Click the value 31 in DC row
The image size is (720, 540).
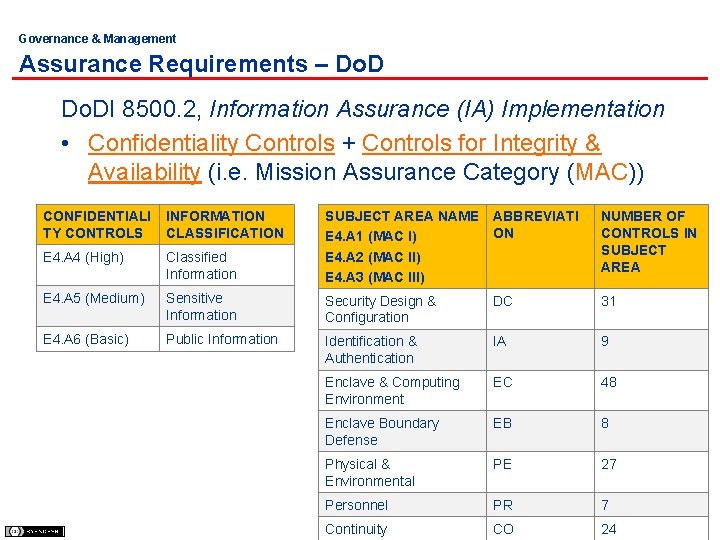[x=651, y=309]
